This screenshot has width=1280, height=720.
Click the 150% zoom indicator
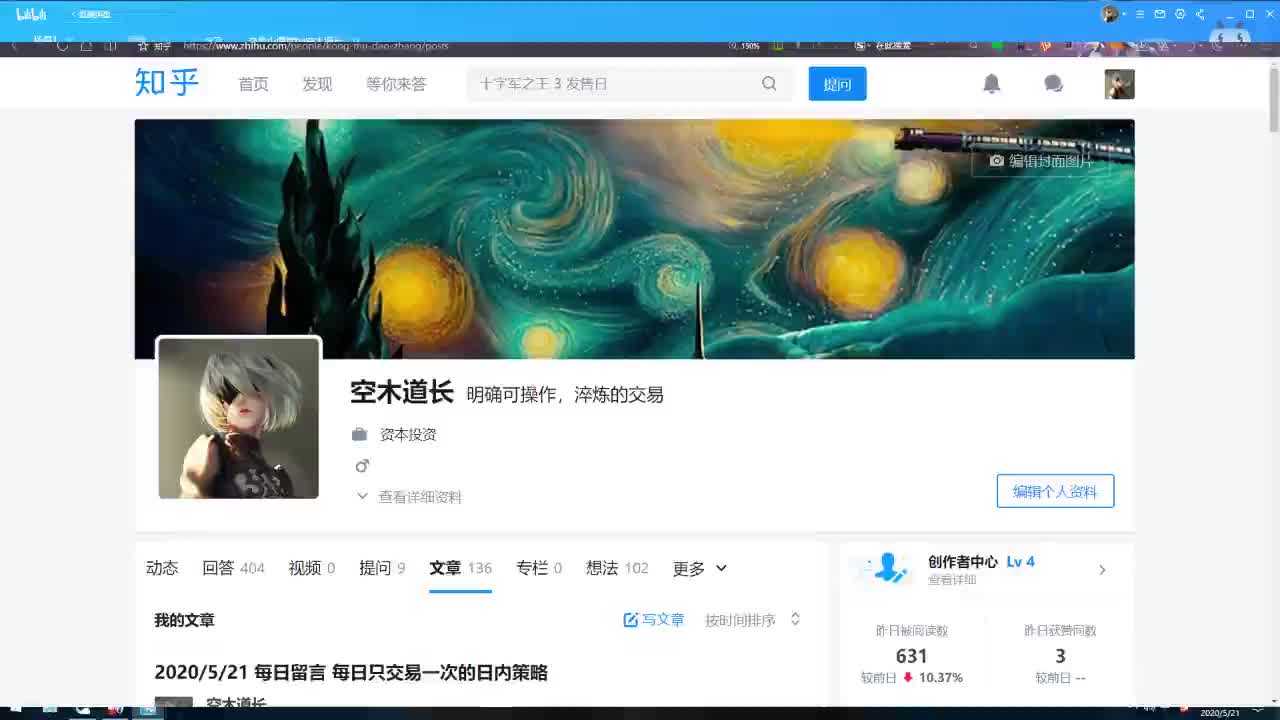(x=745, y=46)
